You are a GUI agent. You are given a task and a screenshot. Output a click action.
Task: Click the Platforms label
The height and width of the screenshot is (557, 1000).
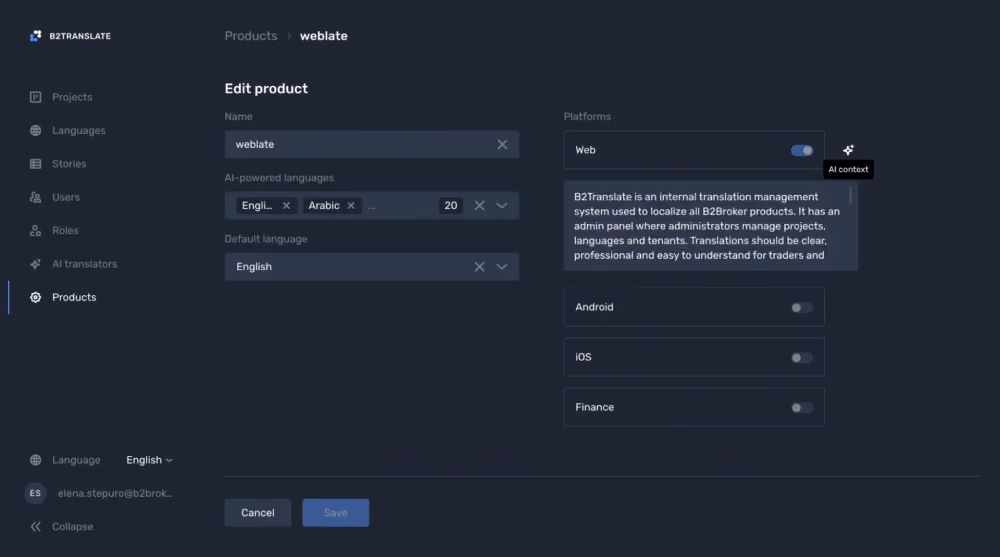[x=587, y=116]
